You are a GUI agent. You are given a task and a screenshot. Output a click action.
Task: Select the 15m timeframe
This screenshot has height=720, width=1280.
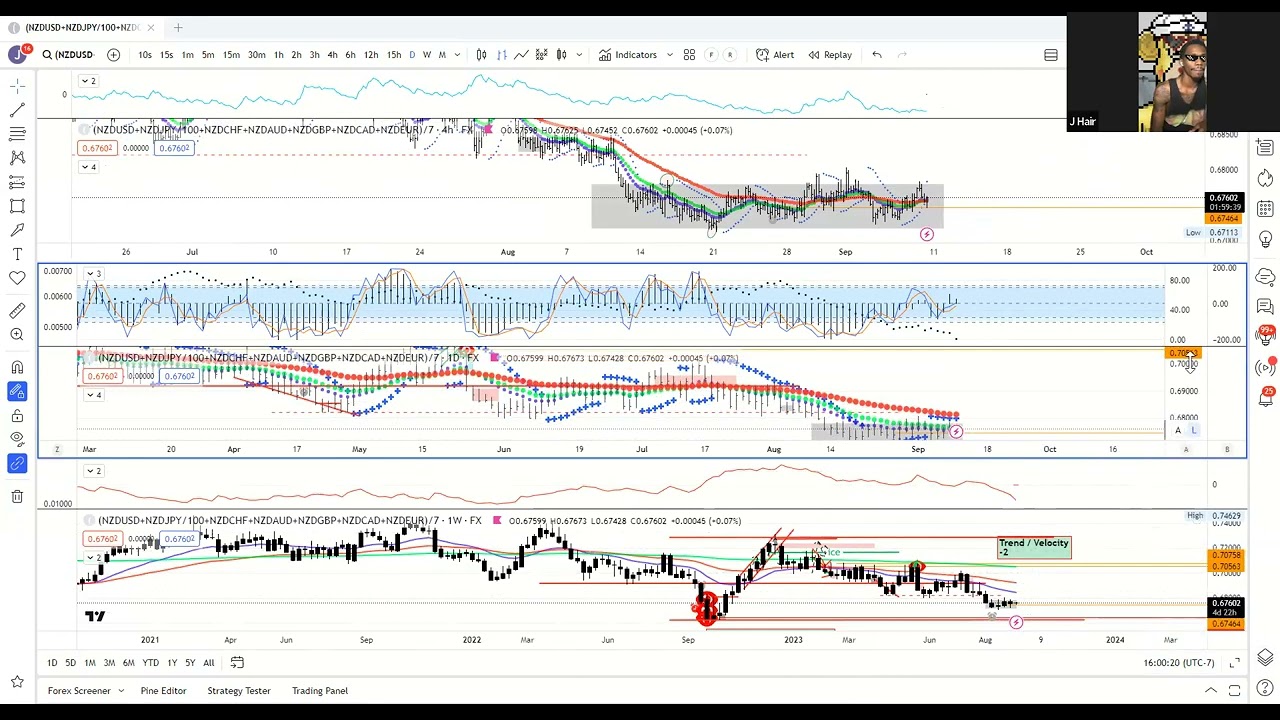point(231,55)
